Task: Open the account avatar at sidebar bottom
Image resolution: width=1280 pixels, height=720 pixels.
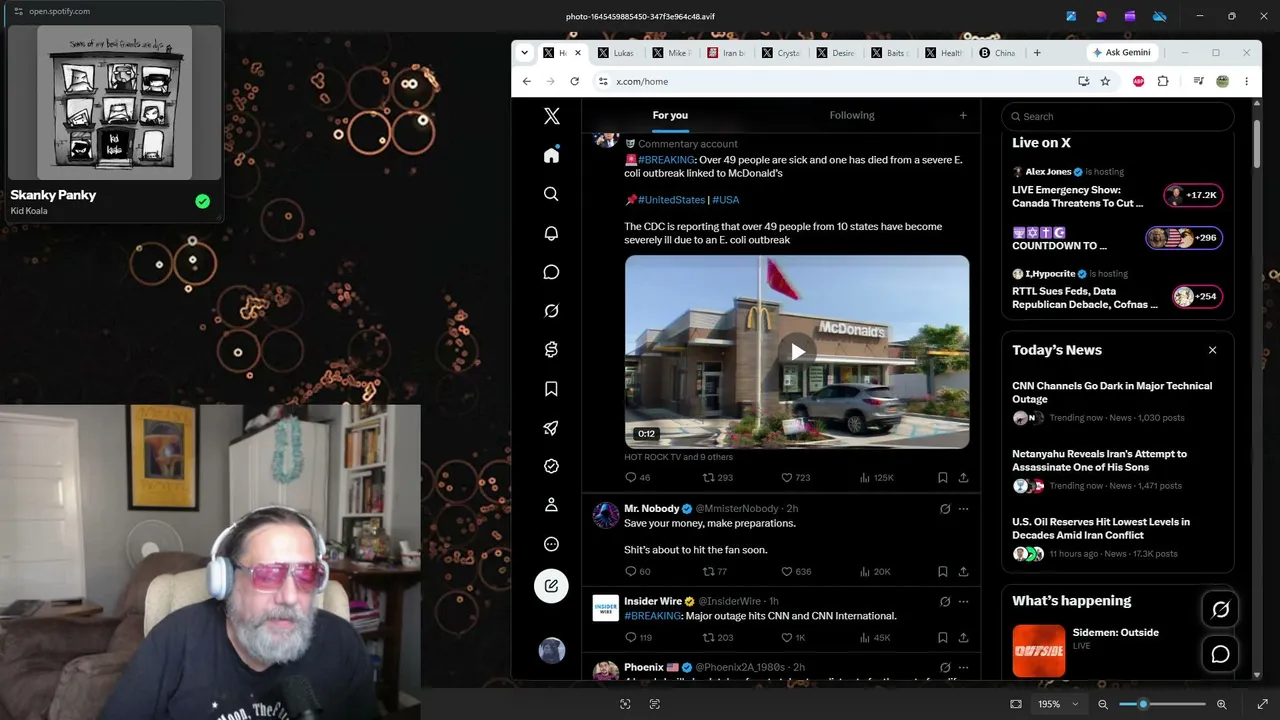Action: click(551, 651)
